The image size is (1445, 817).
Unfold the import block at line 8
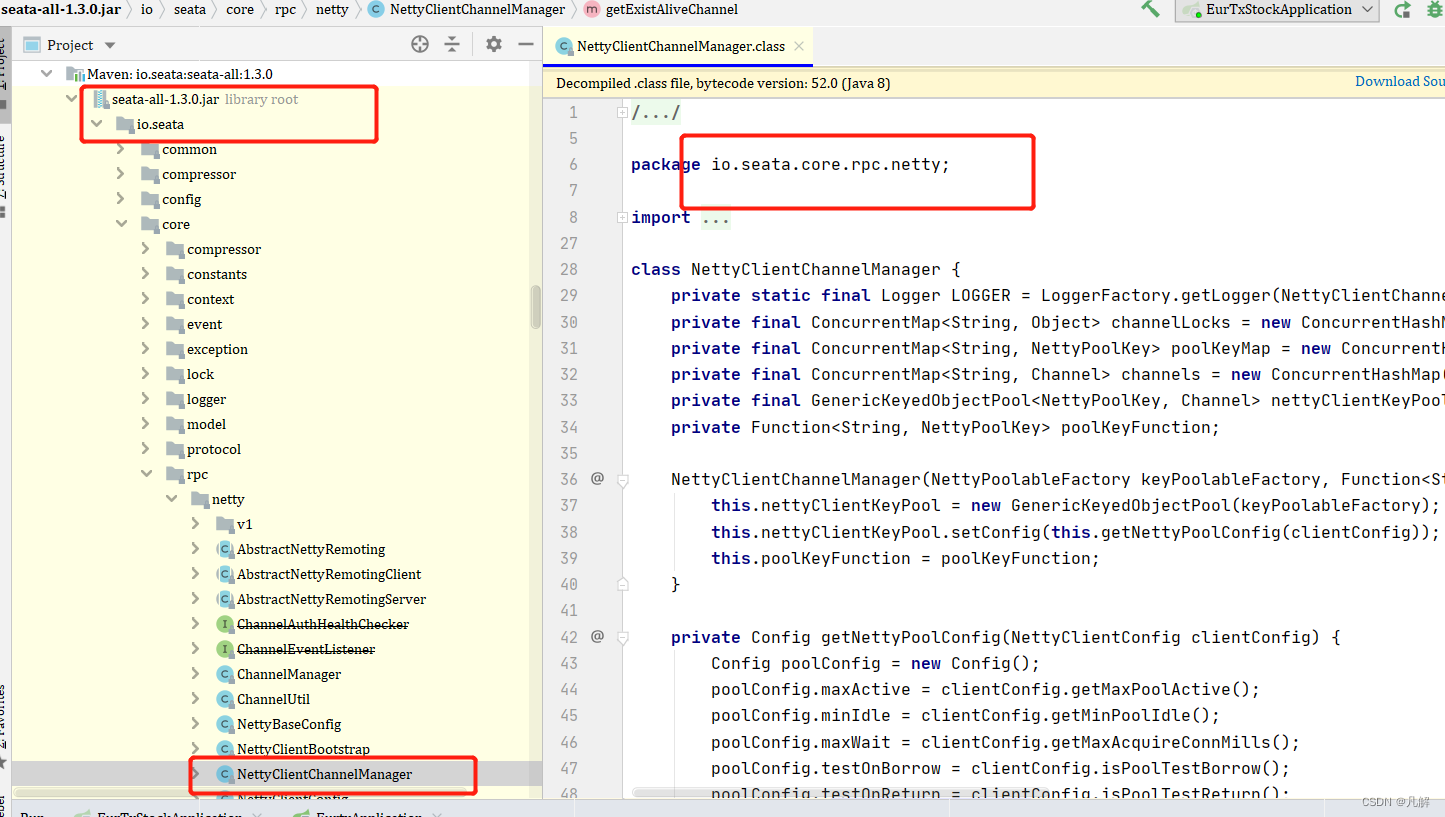(x=622, y=217)
